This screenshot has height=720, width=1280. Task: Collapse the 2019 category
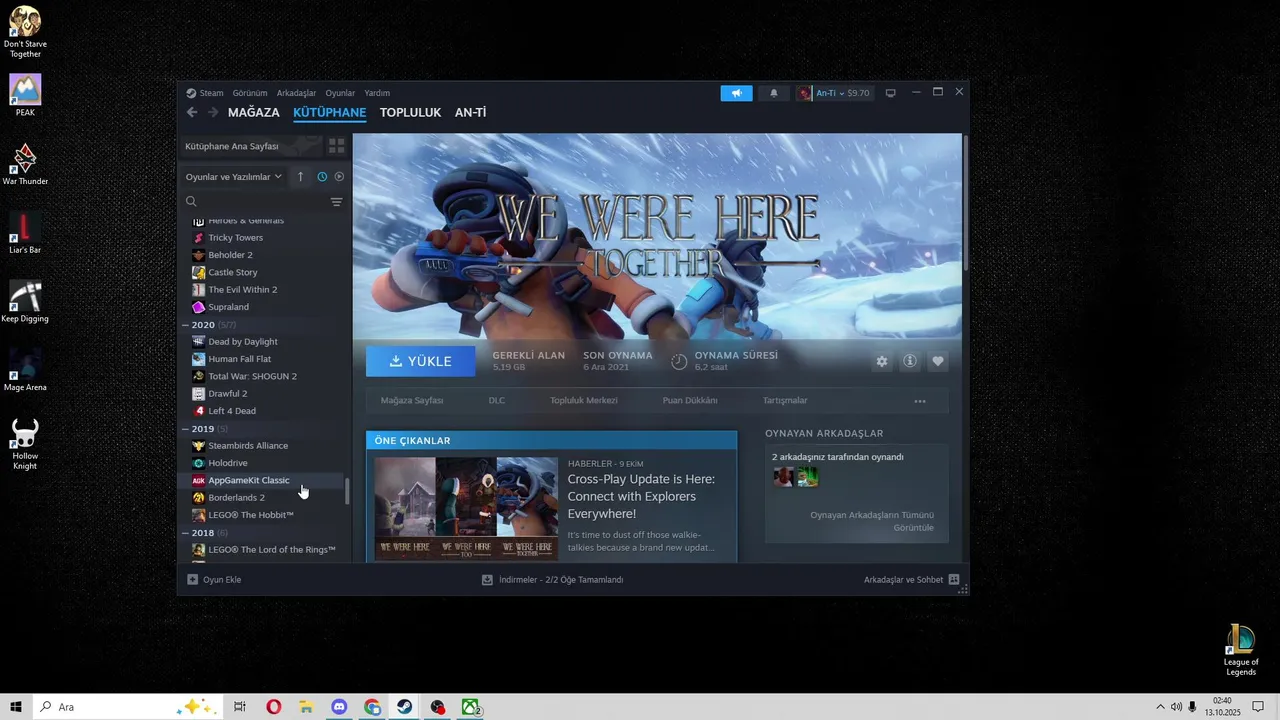click(x=186, y=429)
